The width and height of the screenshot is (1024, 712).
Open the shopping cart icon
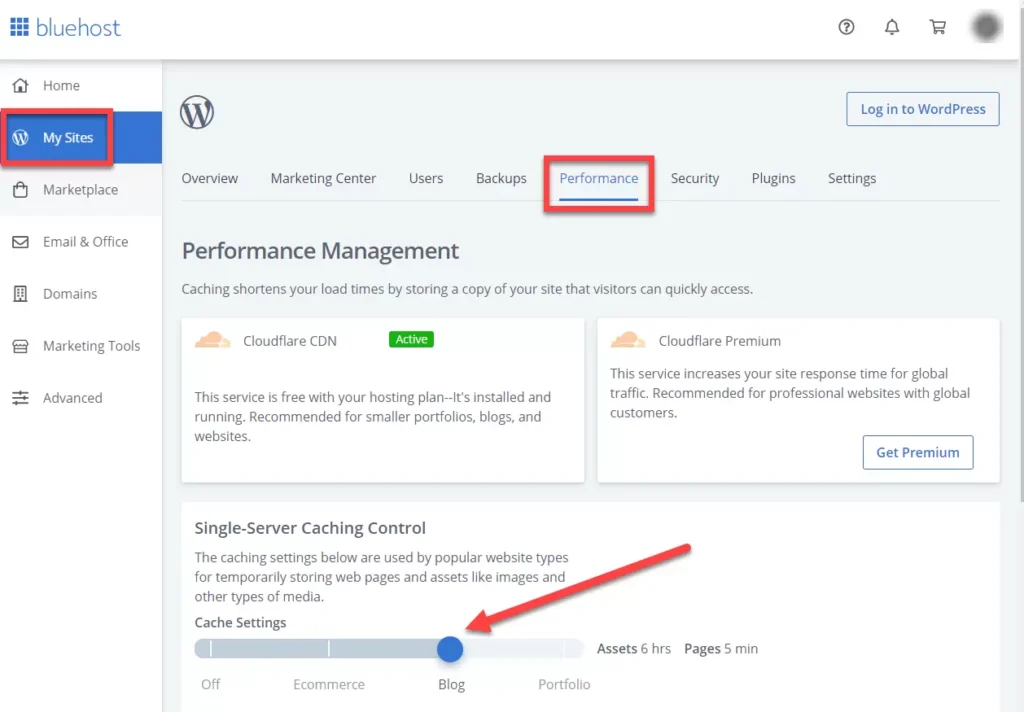click(938, 27)
